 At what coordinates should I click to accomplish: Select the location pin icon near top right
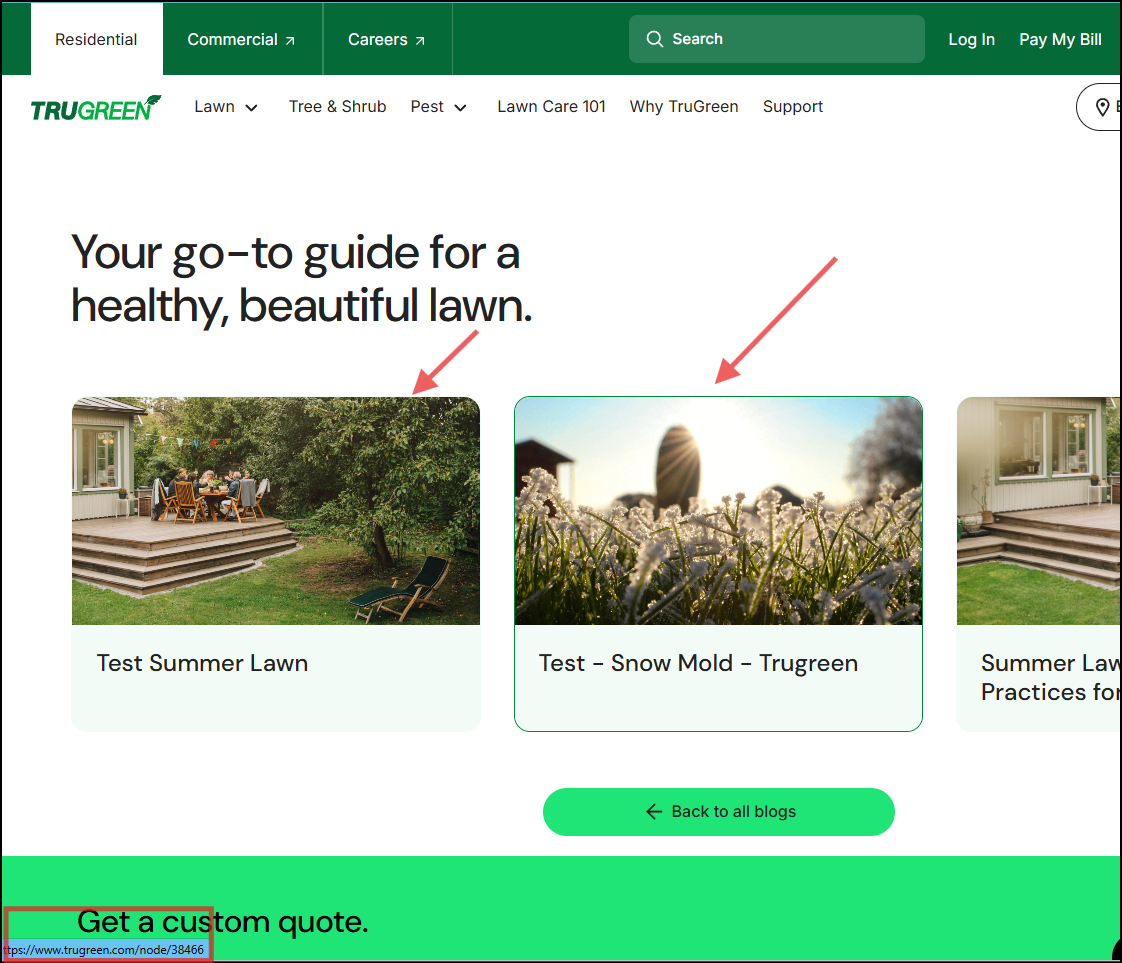(1103, 106)
